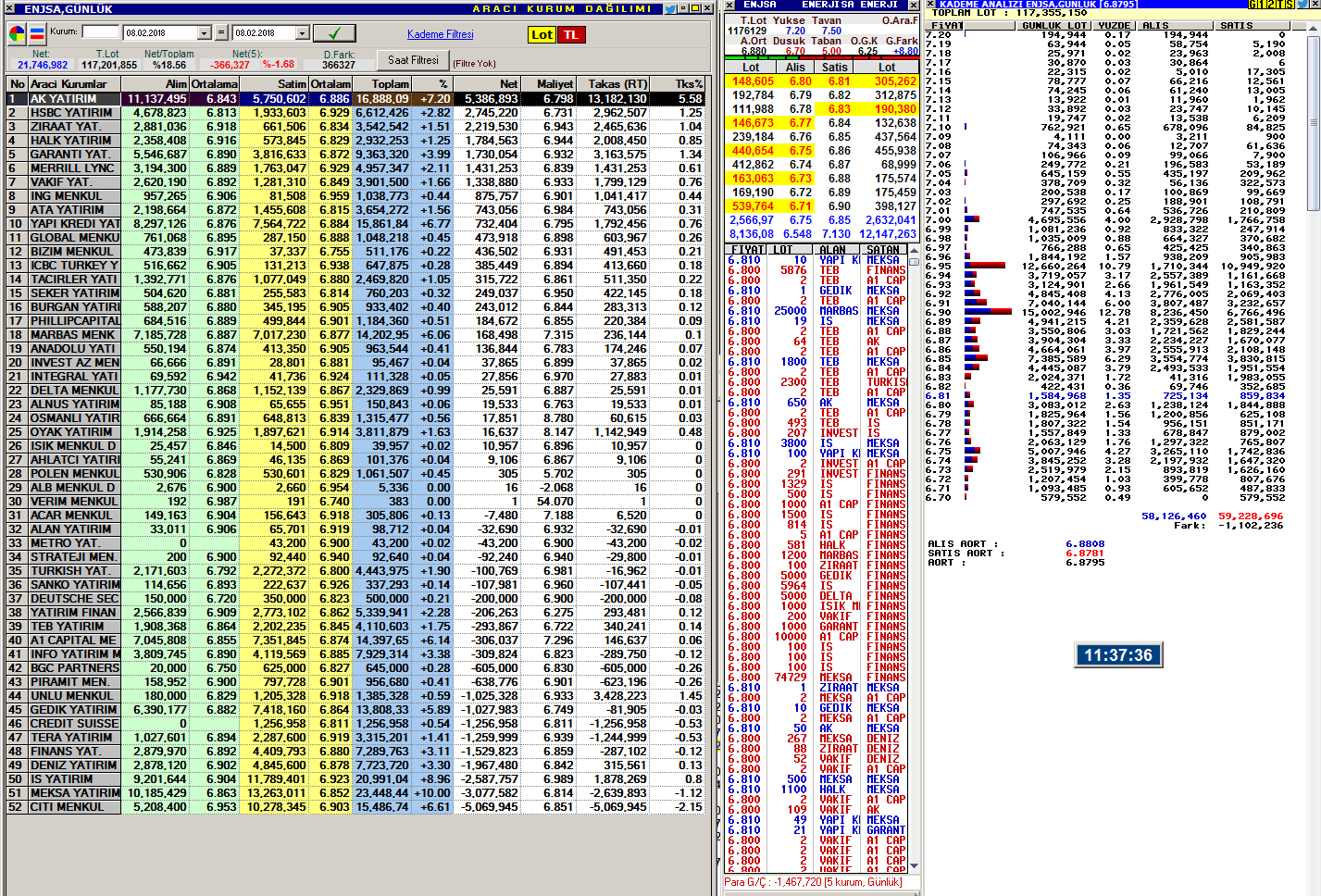Select the CITI MENKUL row
Screen dimensions: 1321x896
tap(355, 806)
